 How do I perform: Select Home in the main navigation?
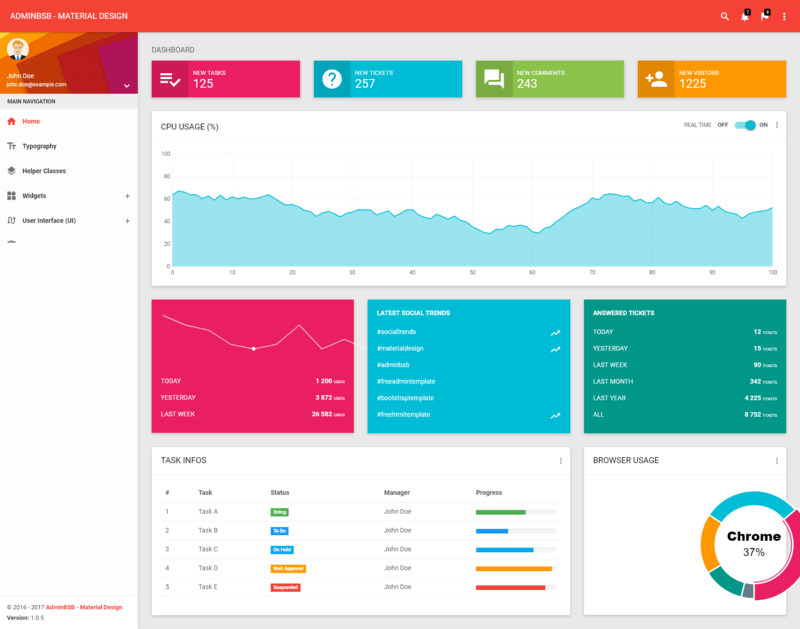click(x=31, y=121)
